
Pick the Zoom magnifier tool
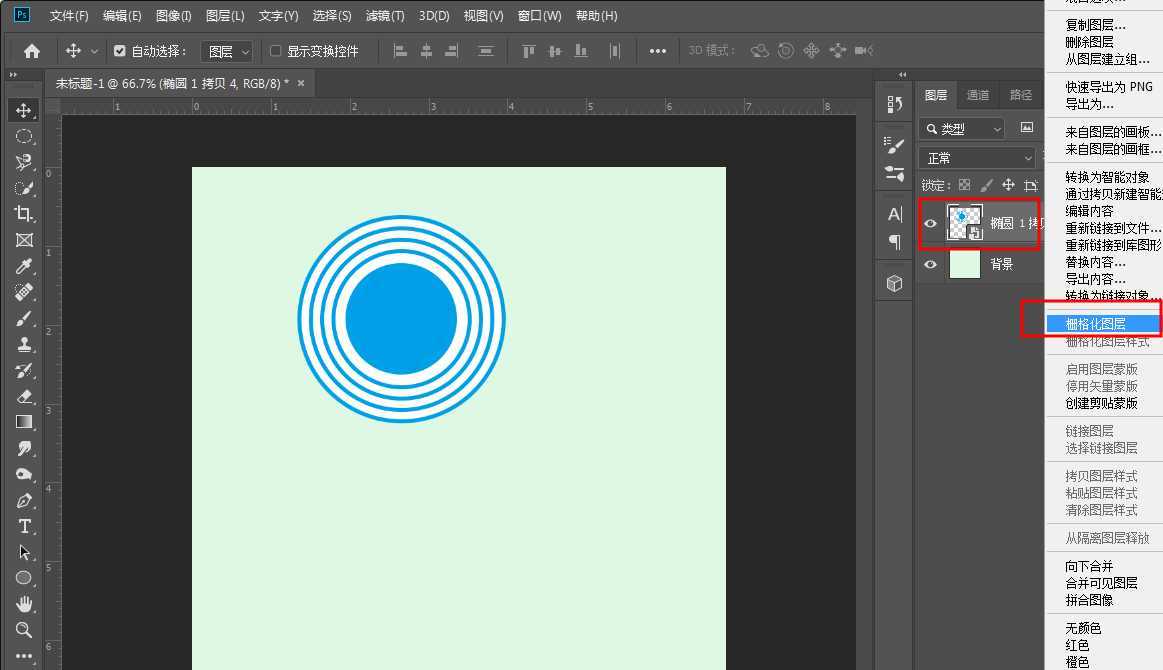click(24, 630)
